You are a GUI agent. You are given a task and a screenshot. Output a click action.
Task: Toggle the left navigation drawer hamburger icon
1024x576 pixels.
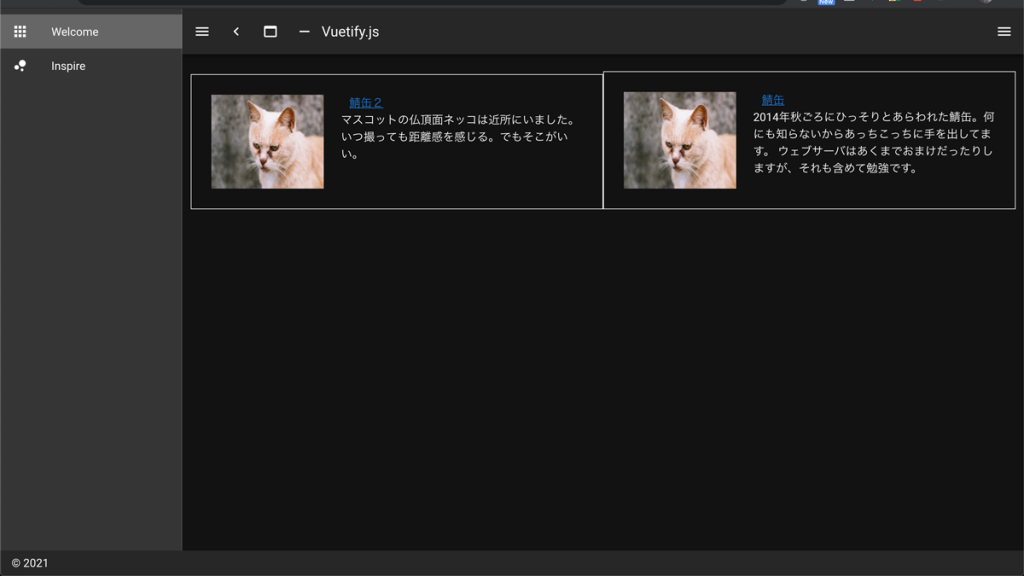(202, 31)
